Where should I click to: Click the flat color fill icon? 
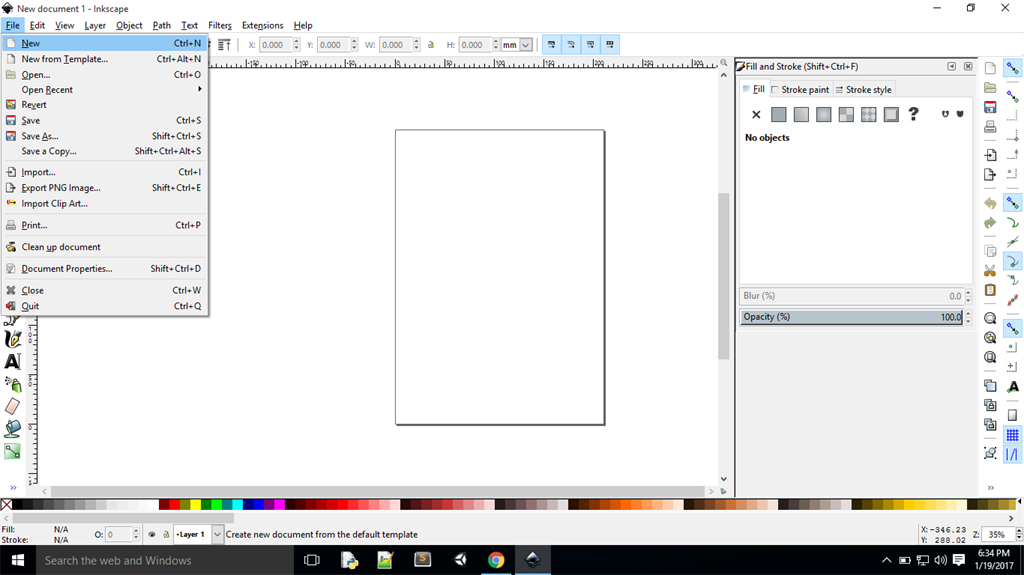[779, 115]
